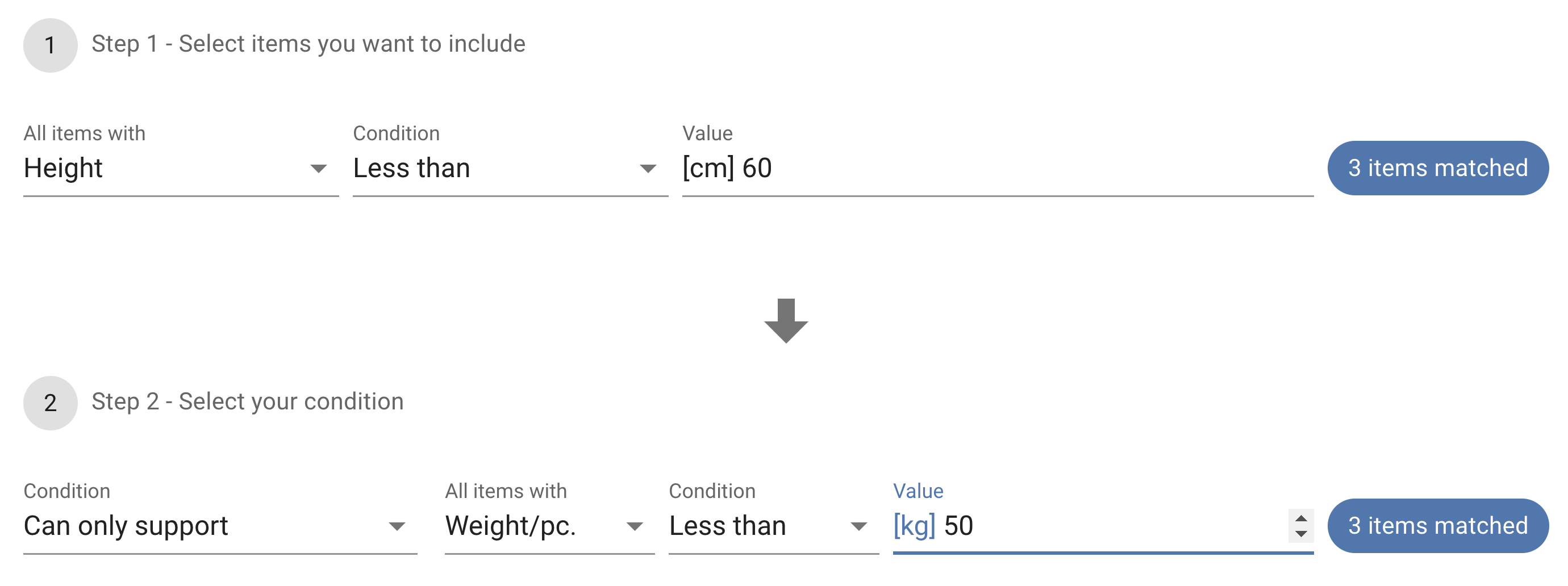Click Step 1's 3 items matched button
1568x586 pixels.
[1437, 168]
